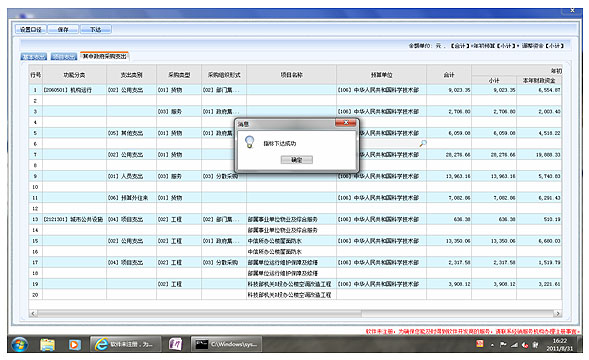Close the 消息 dialog with the red X
The width and height of the screenshot is (589, 360).
pyautogui.click(x=346, y=123)
